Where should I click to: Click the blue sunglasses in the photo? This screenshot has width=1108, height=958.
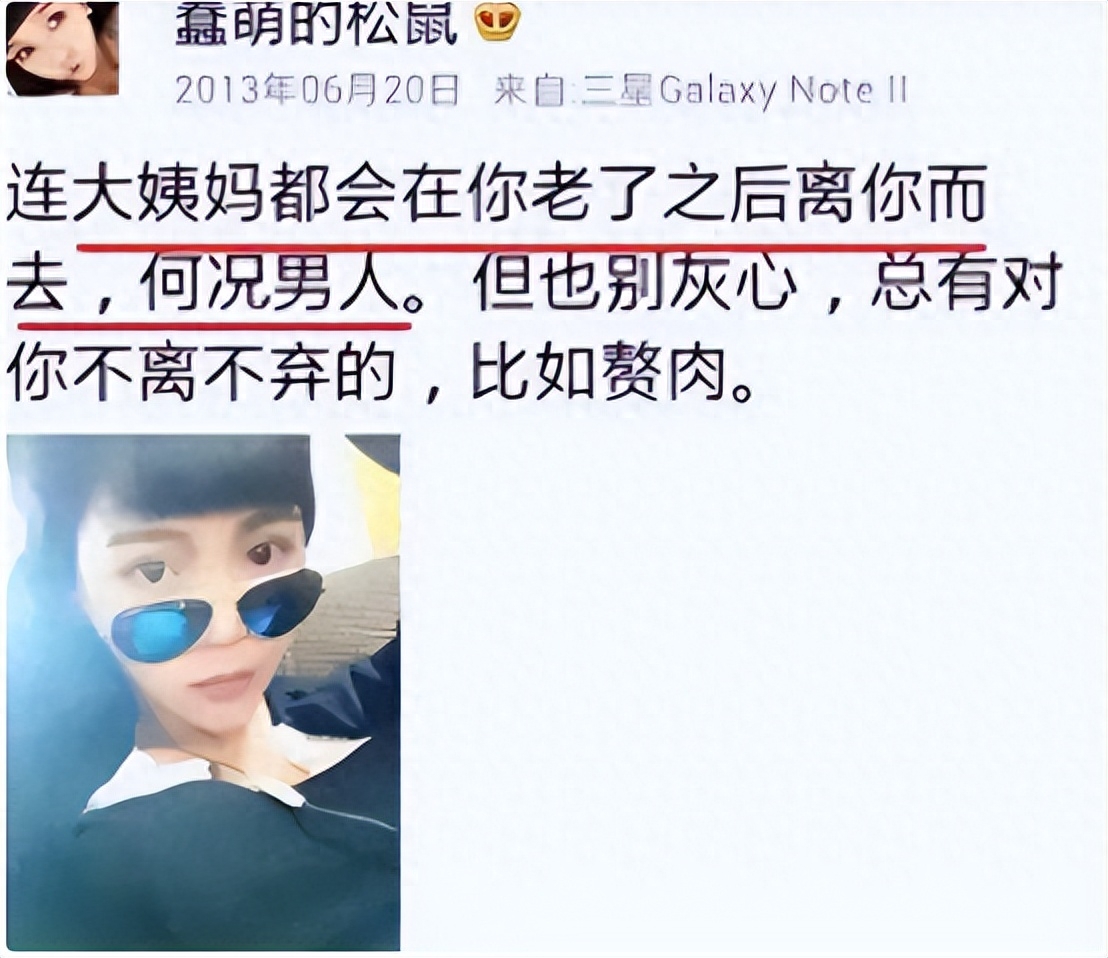(219, 615)
